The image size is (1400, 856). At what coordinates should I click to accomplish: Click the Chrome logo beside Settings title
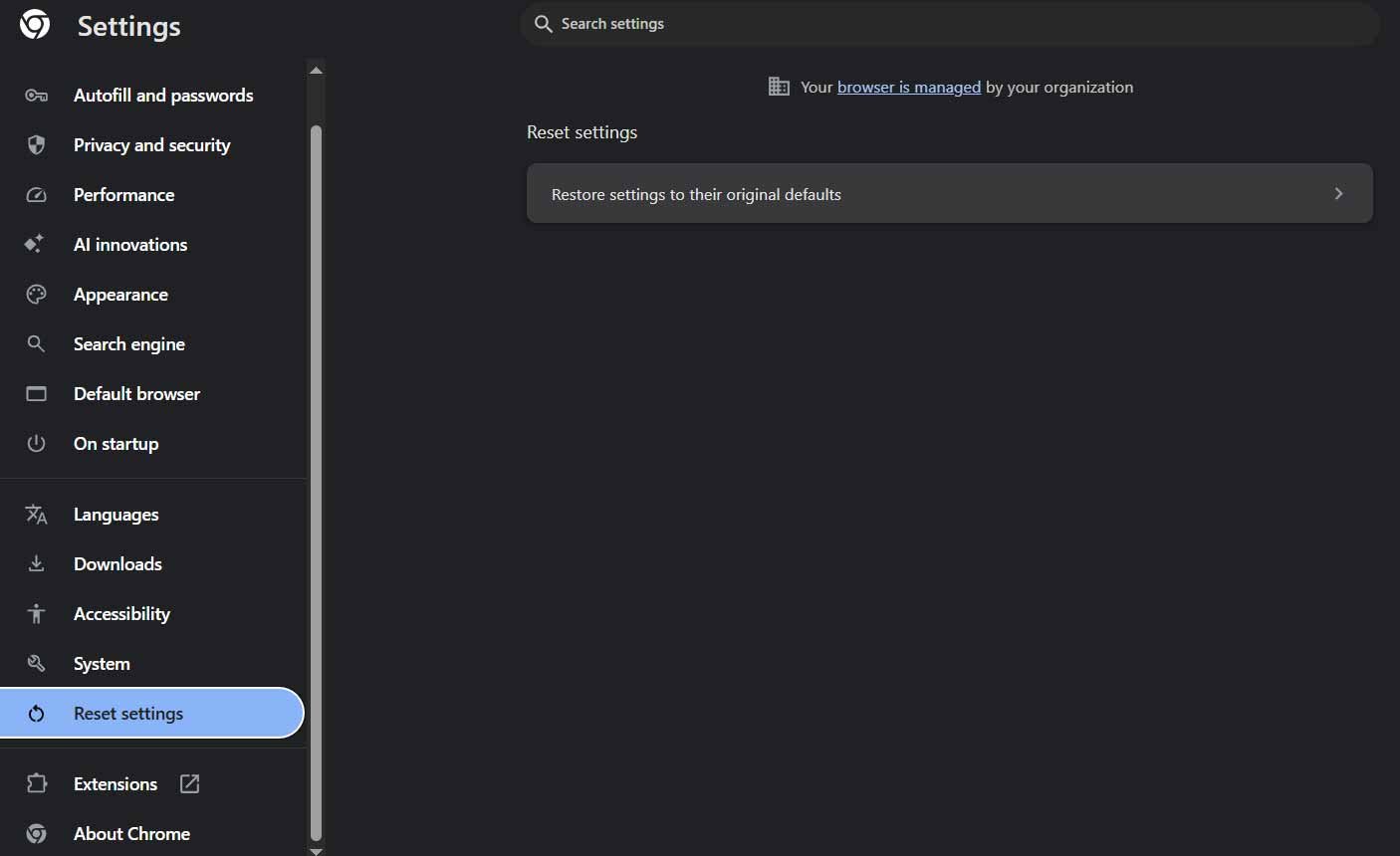coord(35,25)
